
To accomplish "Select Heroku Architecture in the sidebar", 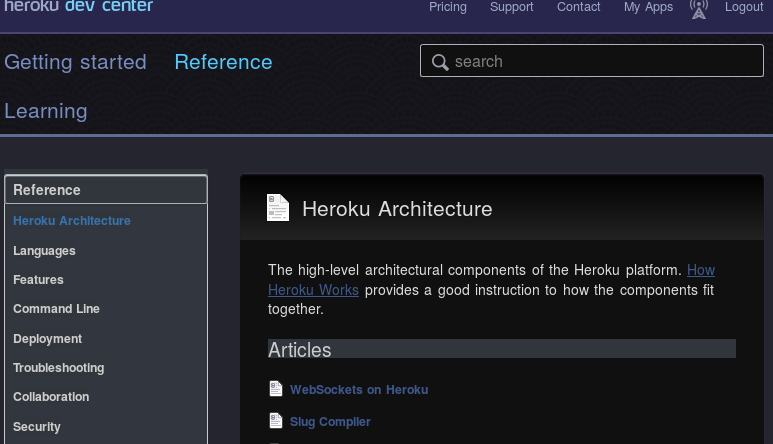I will pyautogui.click(x=72, y=221).
